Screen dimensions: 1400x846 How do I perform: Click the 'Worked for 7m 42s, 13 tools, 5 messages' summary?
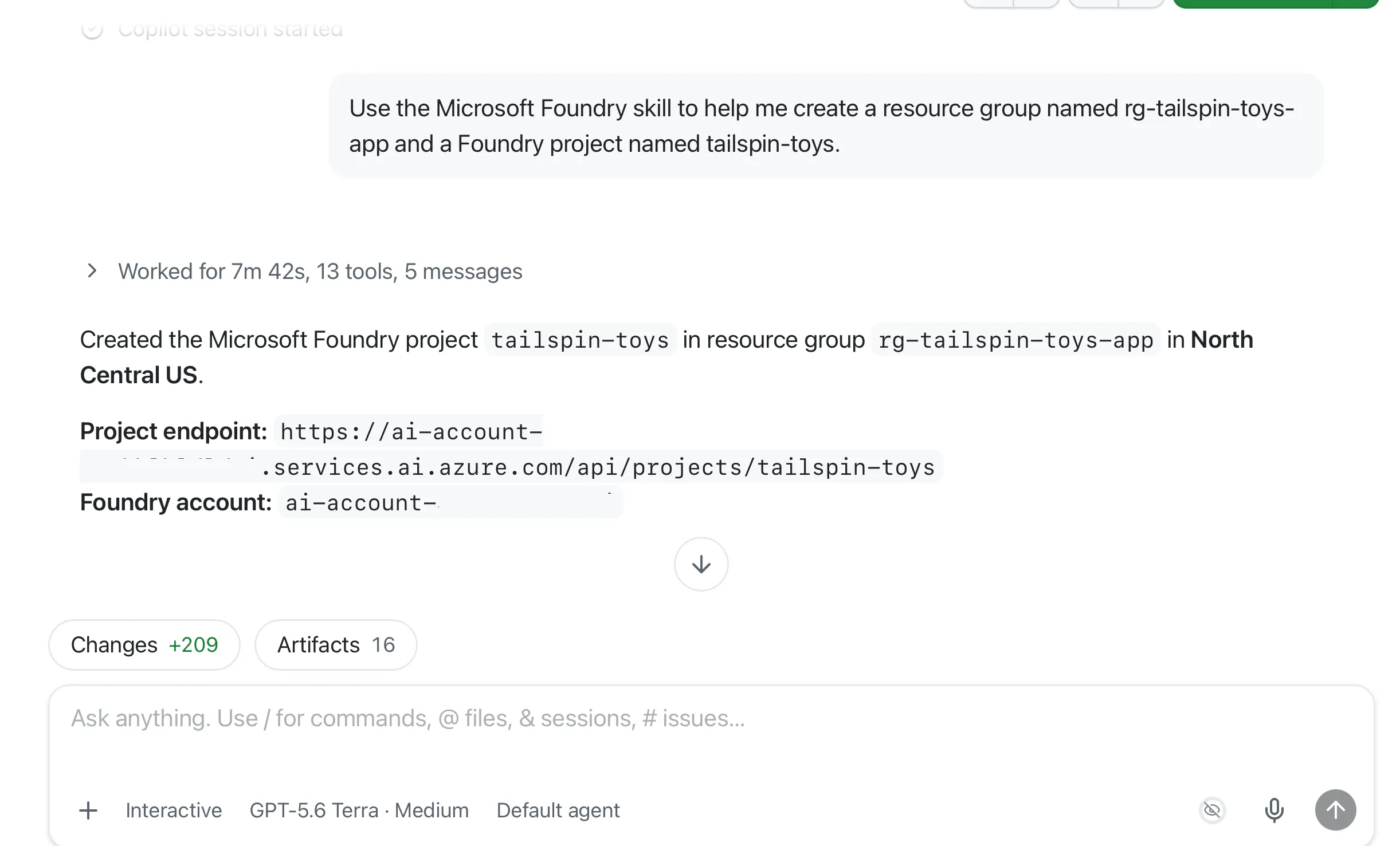point(320,271)
